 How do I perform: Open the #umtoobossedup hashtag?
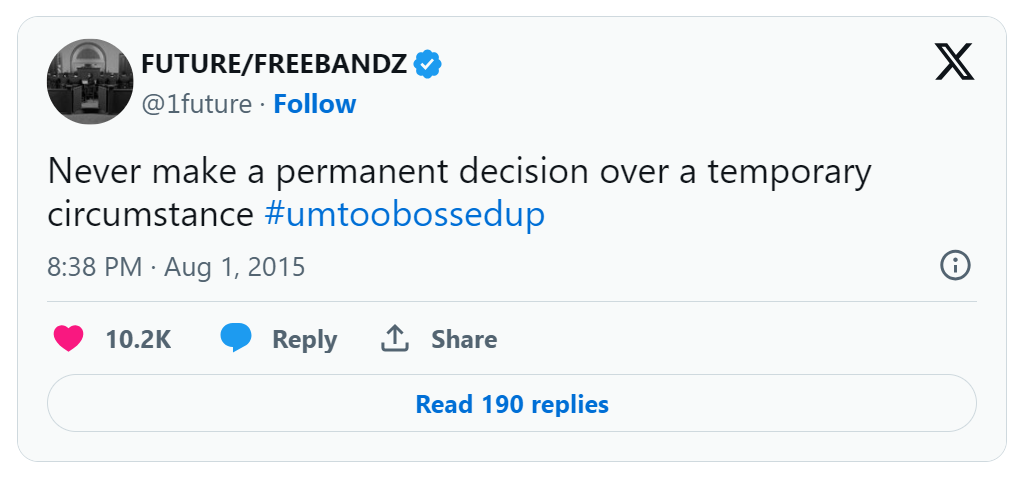pyautogui.click(x=405, y=215)
